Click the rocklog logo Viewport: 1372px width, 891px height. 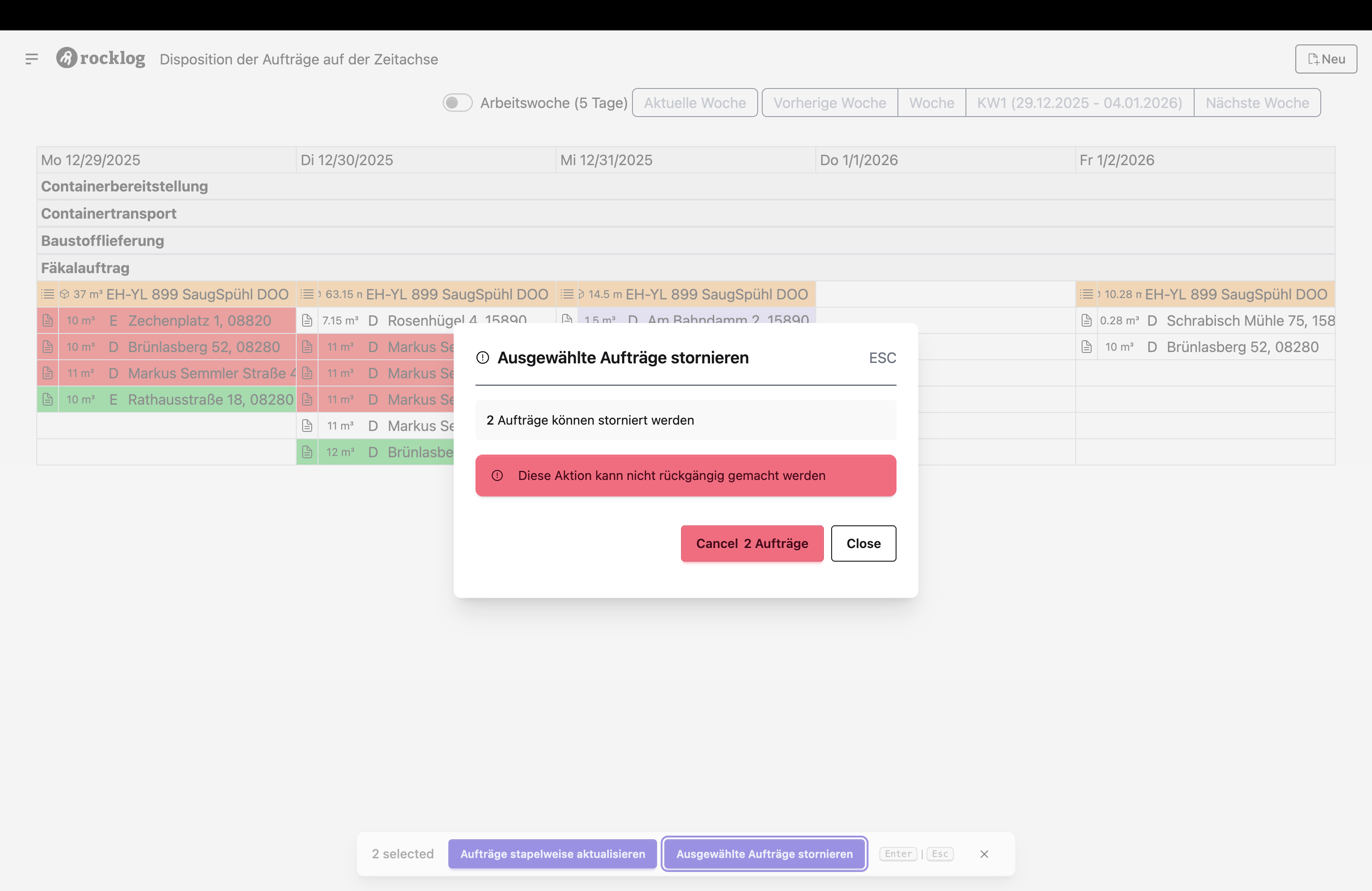click(101, 58)
